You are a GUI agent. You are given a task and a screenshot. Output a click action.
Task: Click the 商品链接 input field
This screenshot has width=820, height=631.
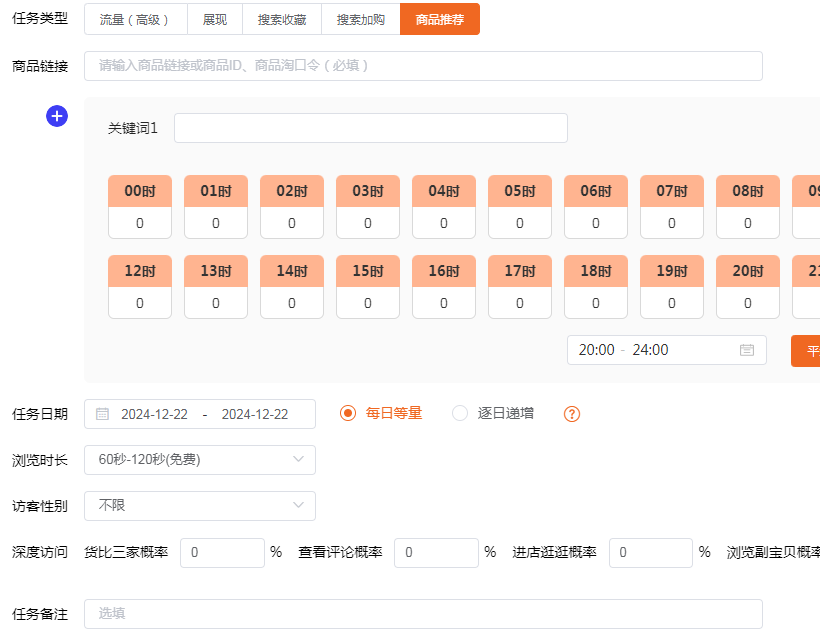[x=423, y=66]
